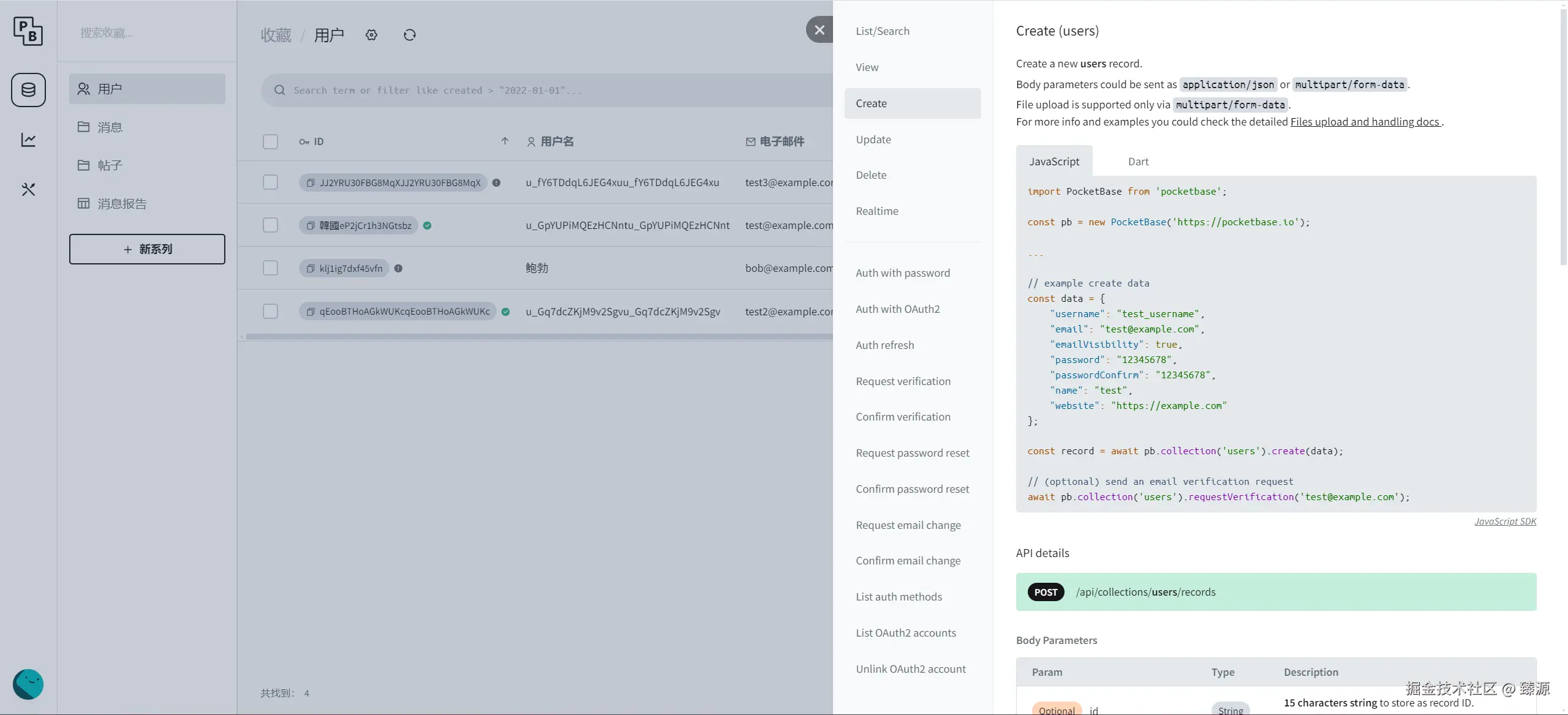Close the API docs panel
The width and height of the screenshot is (1568, 715).
tap(819, 29)
